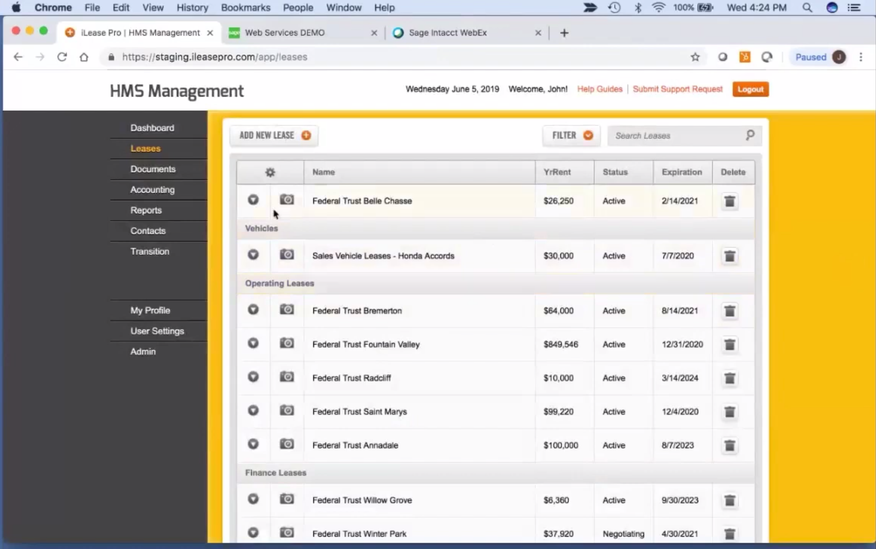Expand the Federal Trust Fountain Valley row arrow
The height and width of the screenshot is (549, 876).
[x=253, y=343]
